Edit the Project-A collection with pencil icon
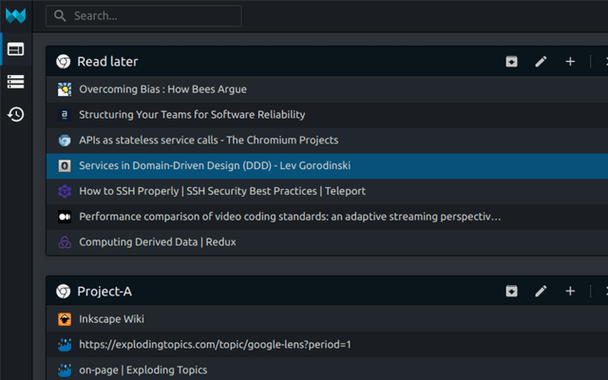The height and width of the screenshot is (380, 608). click(x=541, y=291)
